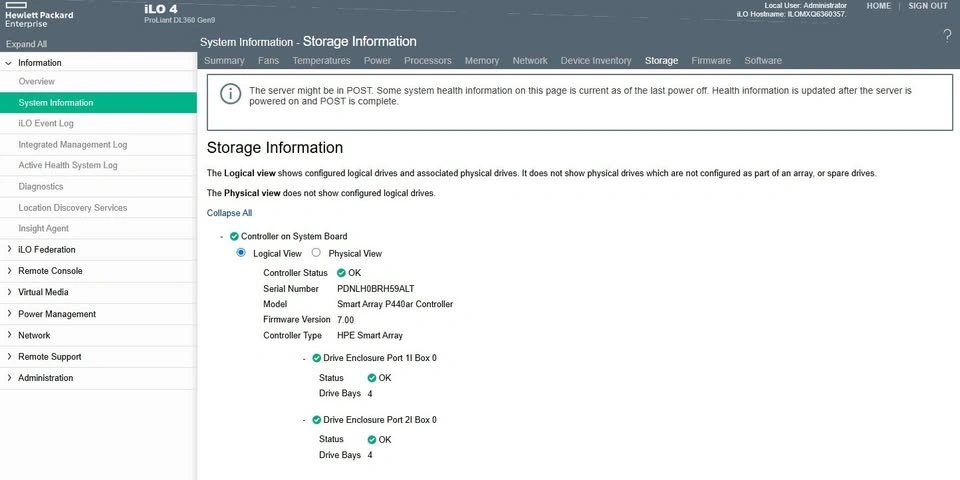Collapse the Drive Enclosure Port 2I Box 0 node
This screenshot has height=480, width=960.
click(x=304, y=420)
